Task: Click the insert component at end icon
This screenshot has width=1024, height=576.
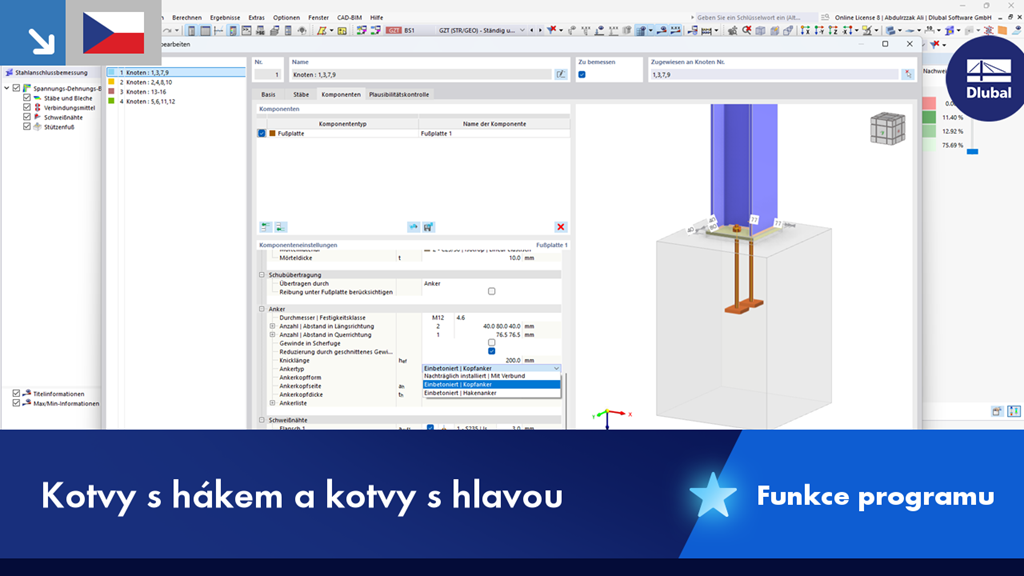Action: click(x=280, y=227)
